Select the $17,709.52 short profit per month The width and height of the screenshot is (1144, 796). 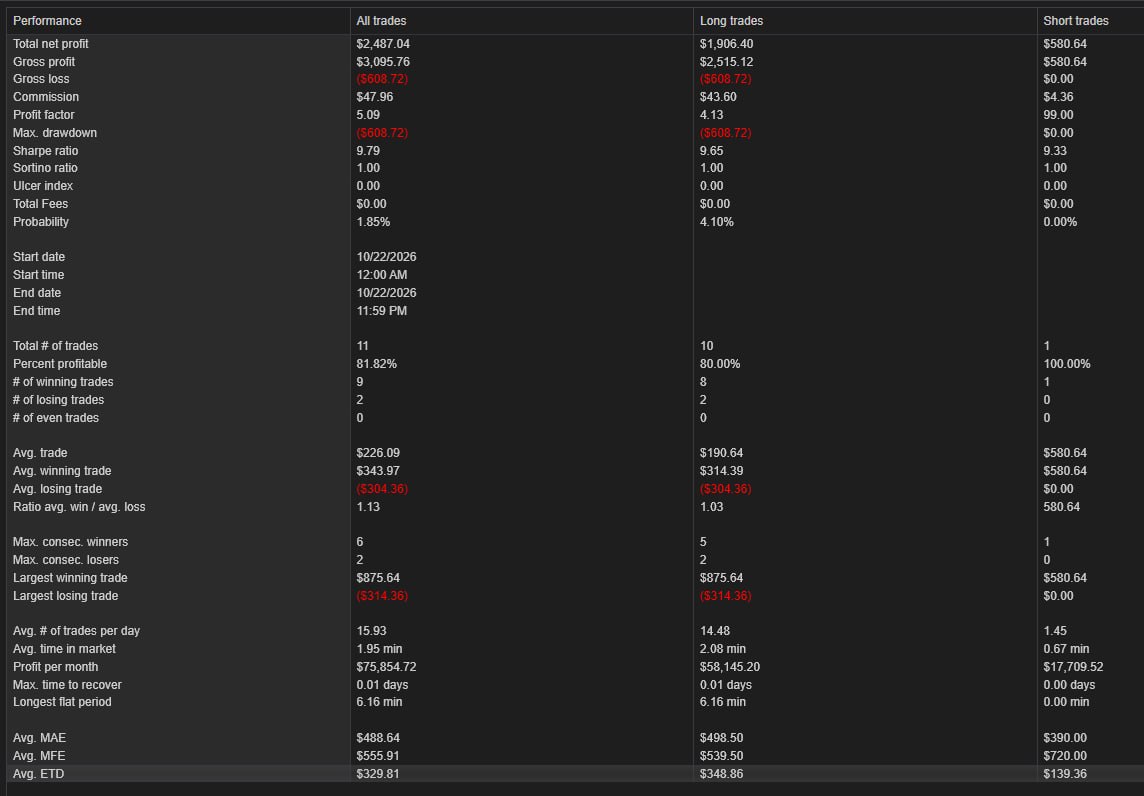1073,667
